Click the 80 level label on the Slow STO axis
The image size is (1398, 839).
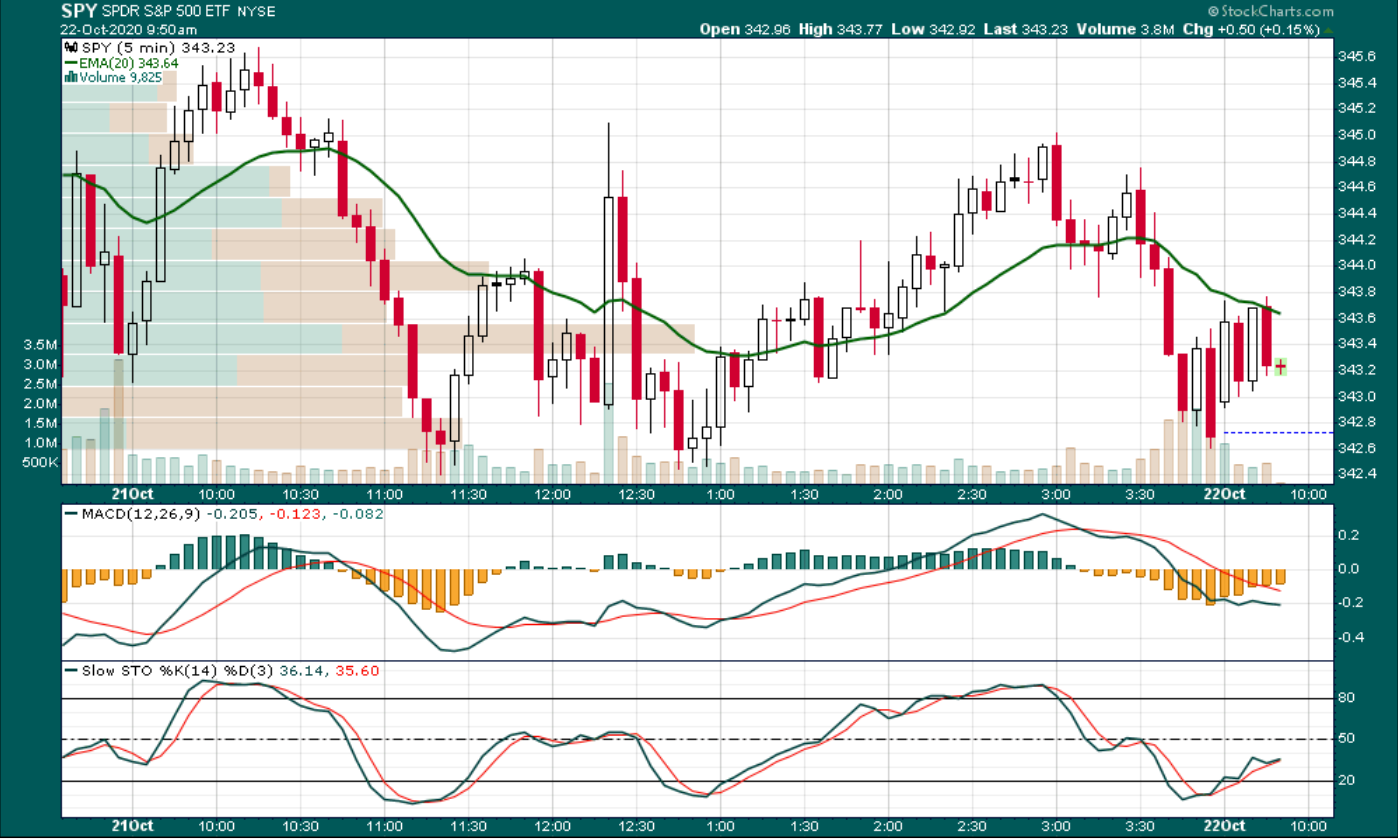tap(1346, 698)
